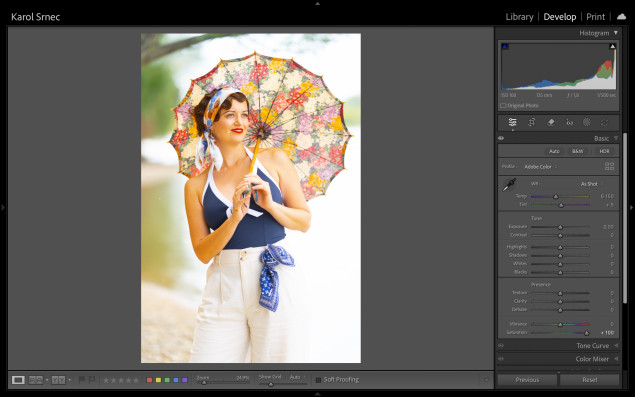This screenshot has width=635, height=397.
Task: Click the portrait photo in preview
Action: coord(251,198)
